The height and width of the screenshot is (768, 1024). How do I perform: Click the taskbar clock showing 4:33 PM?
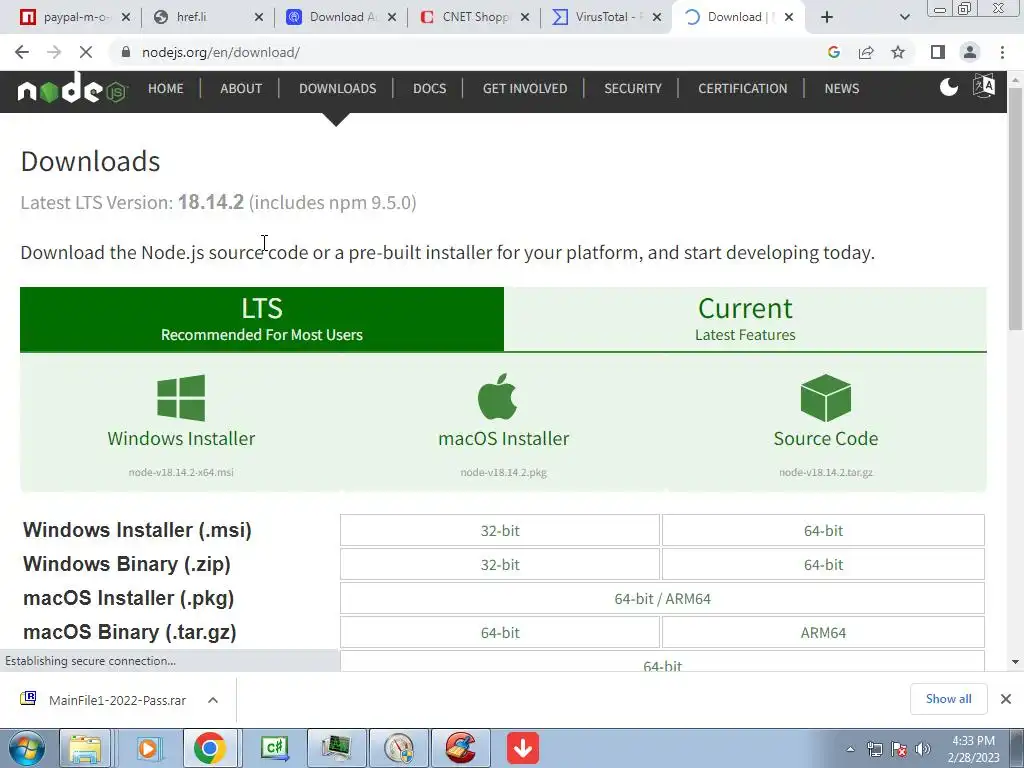pos(974,748)
